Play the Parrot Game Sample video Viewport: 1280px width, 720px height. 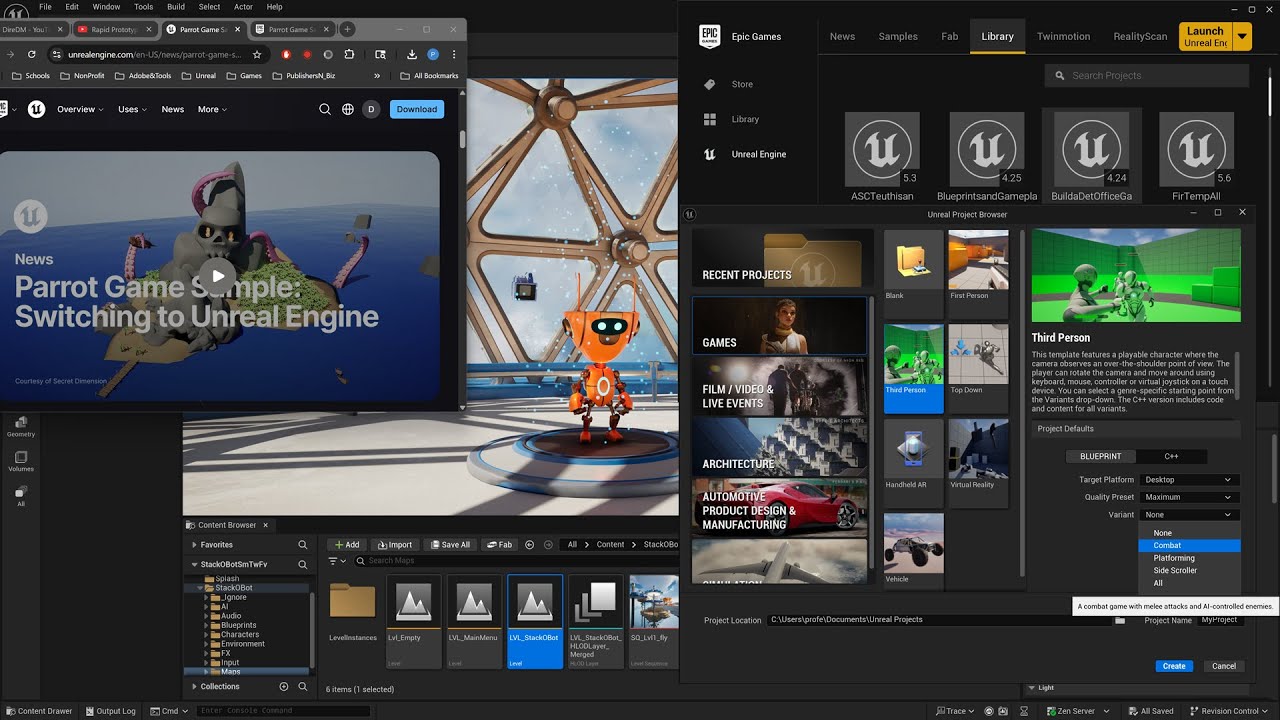click(x=217, y=277)
